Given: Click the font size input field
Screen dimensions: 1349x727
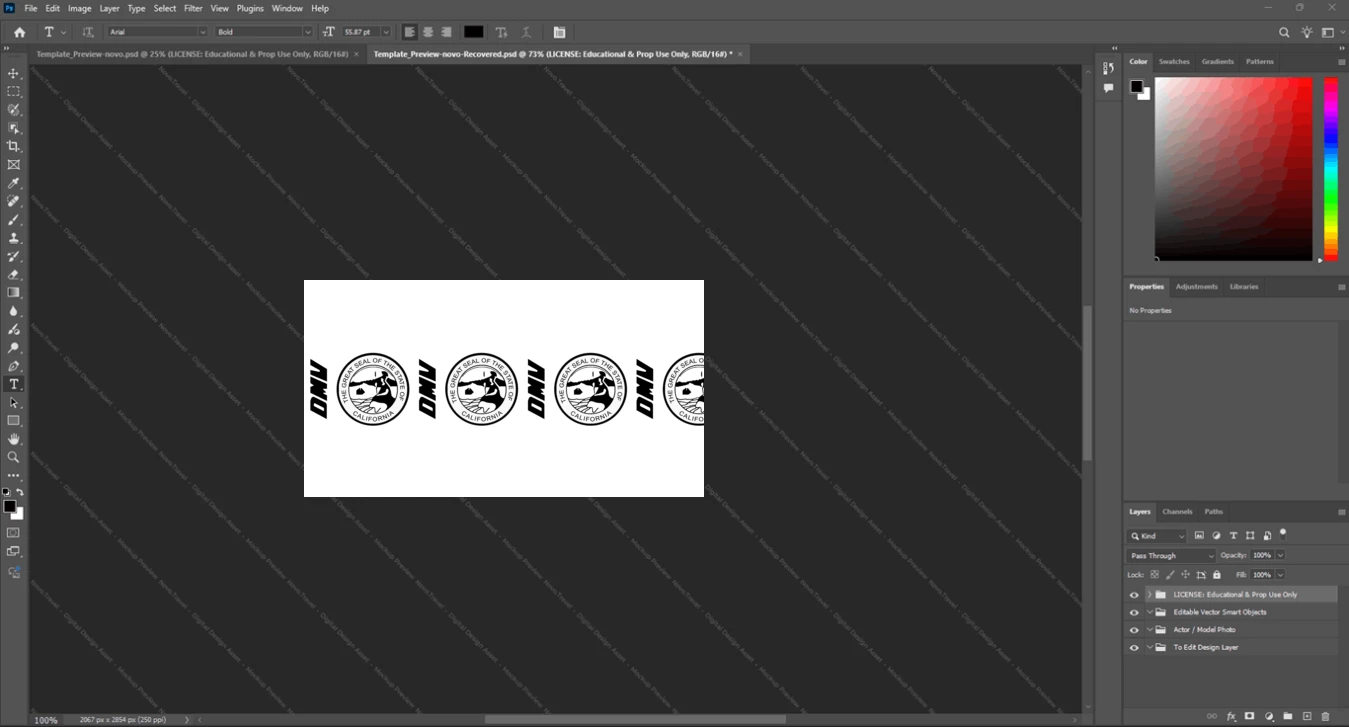Looking at the screenshot, I should (361, 32).
